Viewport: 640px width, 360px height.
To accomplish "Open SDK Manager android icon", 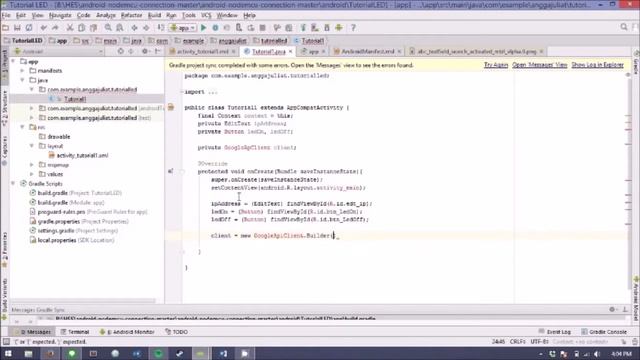I will (x=339, y=28).
